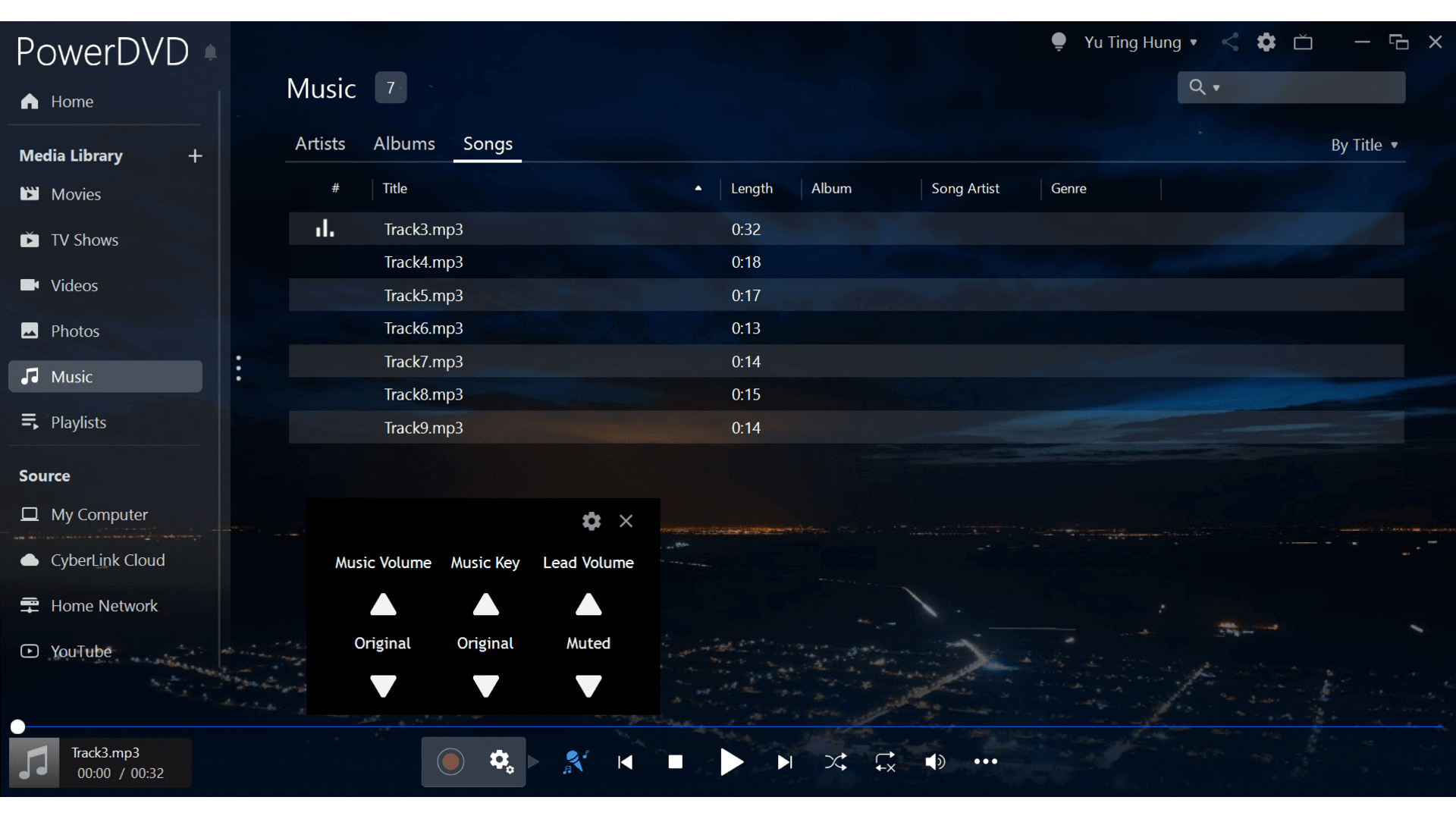1456x819 pixels.
Task: Expand the search filter dropdown arrow
Action: point(1216,88)
